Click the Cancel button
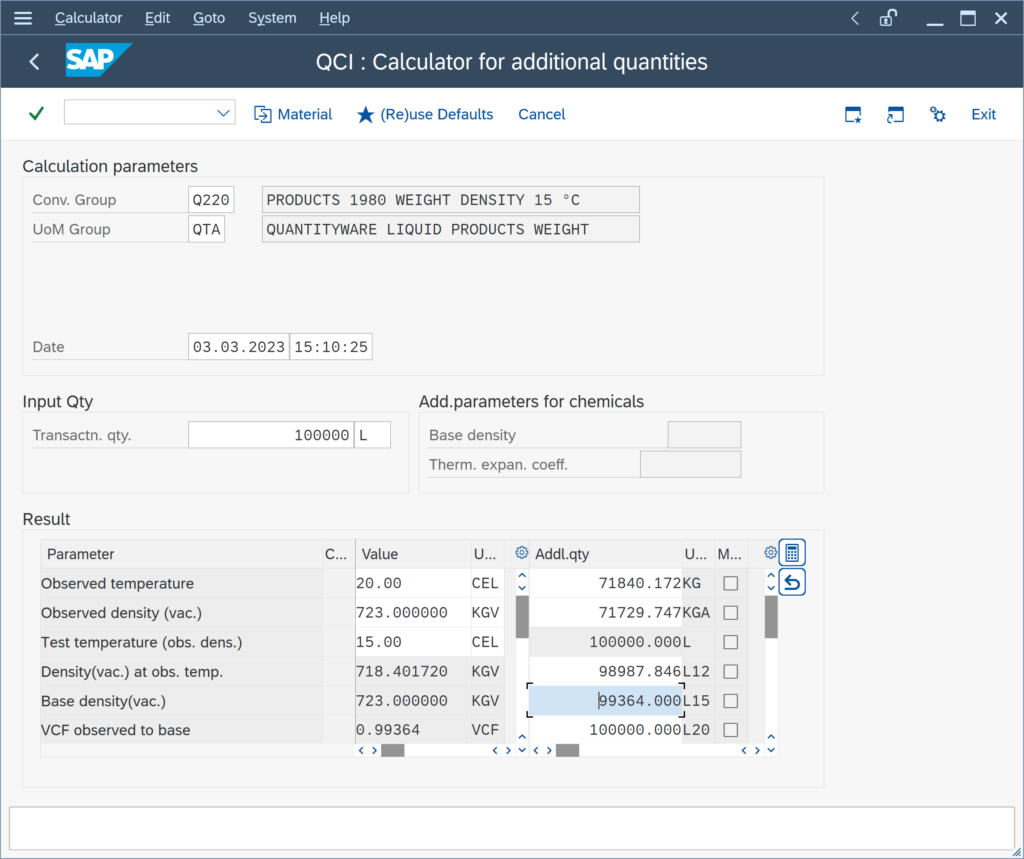 (541, 114)
